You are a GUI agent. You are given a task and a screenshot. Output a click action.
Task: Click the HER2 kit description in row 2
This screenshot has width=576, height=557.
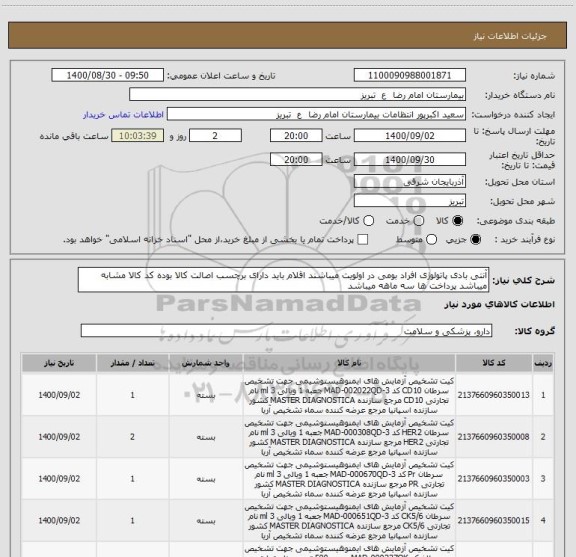pyautogui.click(x=349, y=437)
